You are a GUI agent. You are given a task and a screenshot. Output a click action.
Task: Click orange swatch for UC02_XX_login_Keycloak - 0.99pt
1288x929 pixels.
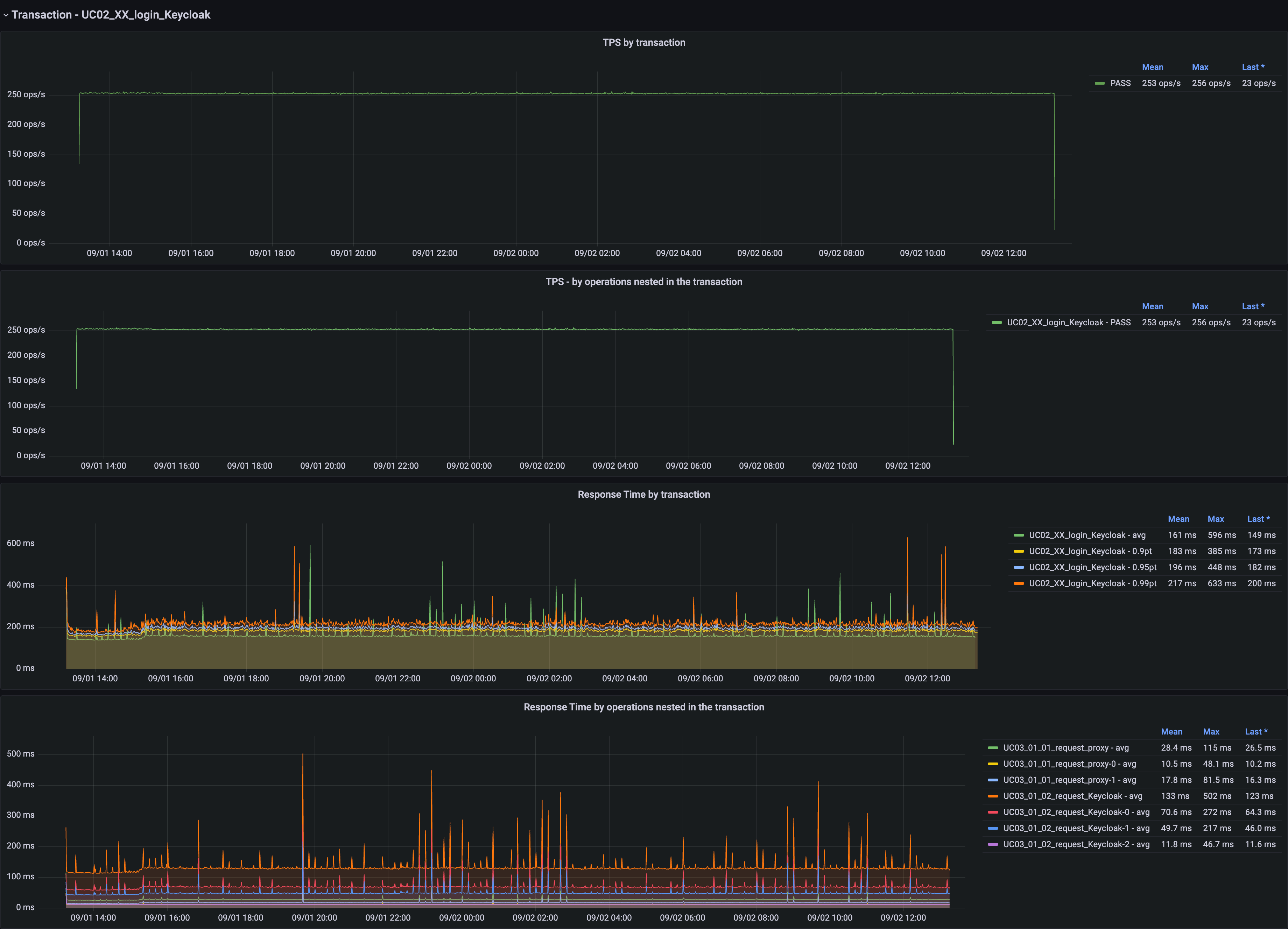click(1019, 584)
